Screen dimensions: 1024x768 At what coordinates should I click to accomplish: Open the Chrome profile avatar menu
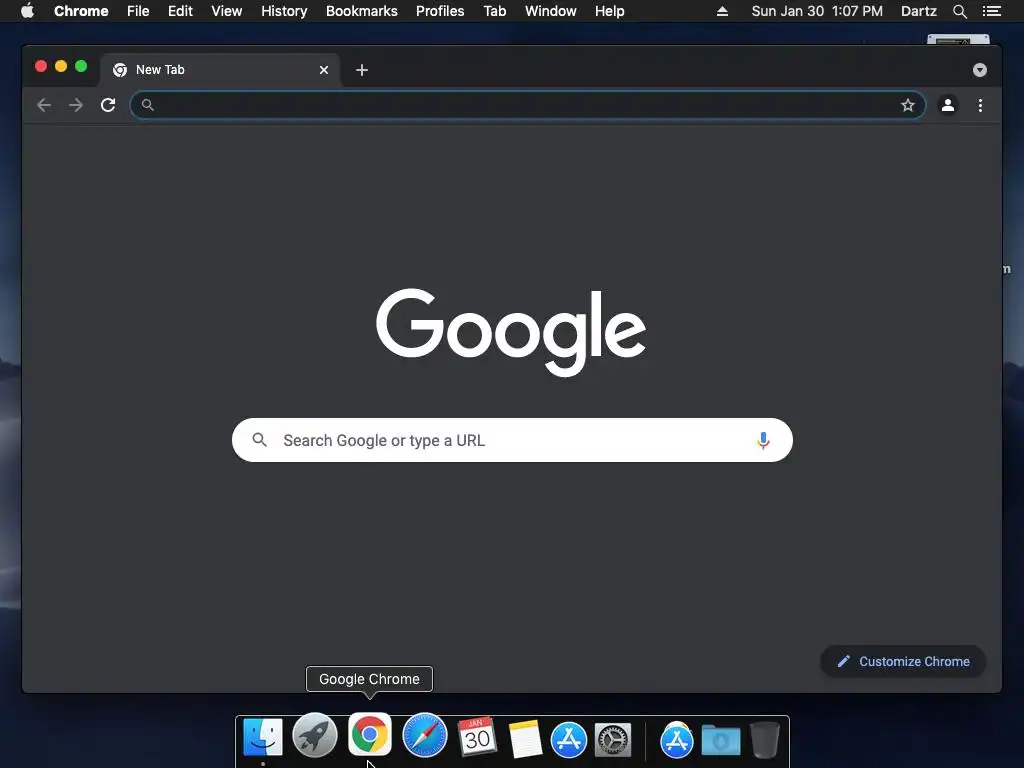948,105
